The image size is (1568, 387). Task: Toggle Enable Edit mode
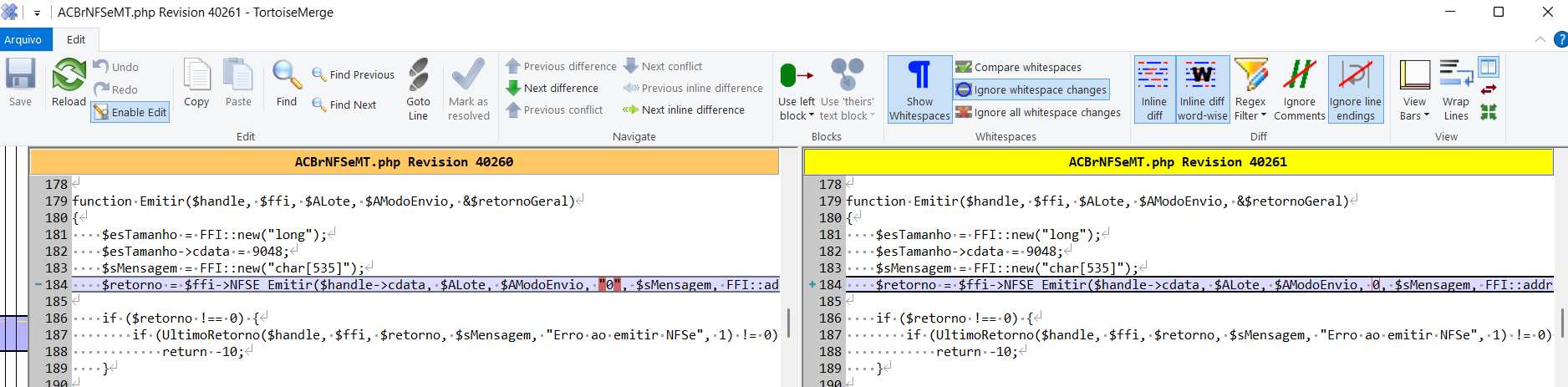[x=130, y=112]
